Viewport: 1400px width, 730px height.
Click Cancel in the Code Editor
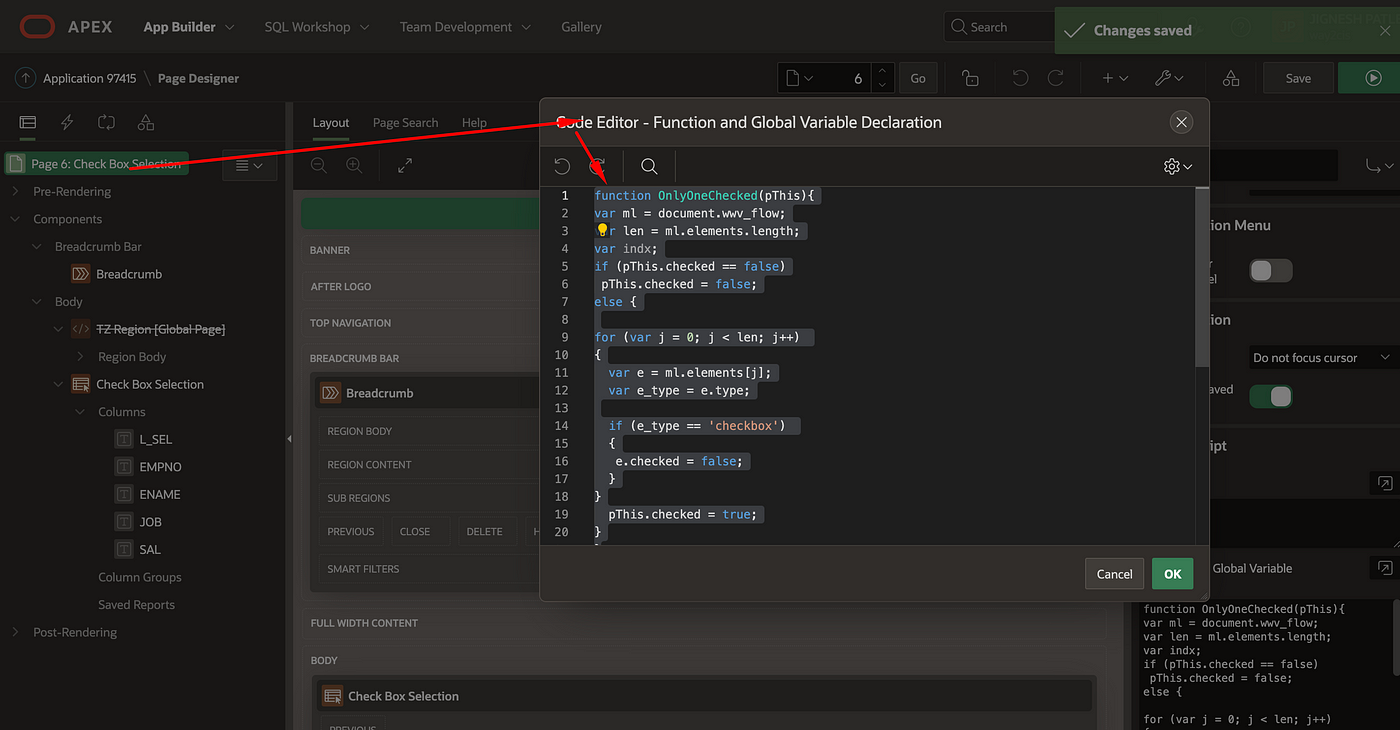[1114, 573]
